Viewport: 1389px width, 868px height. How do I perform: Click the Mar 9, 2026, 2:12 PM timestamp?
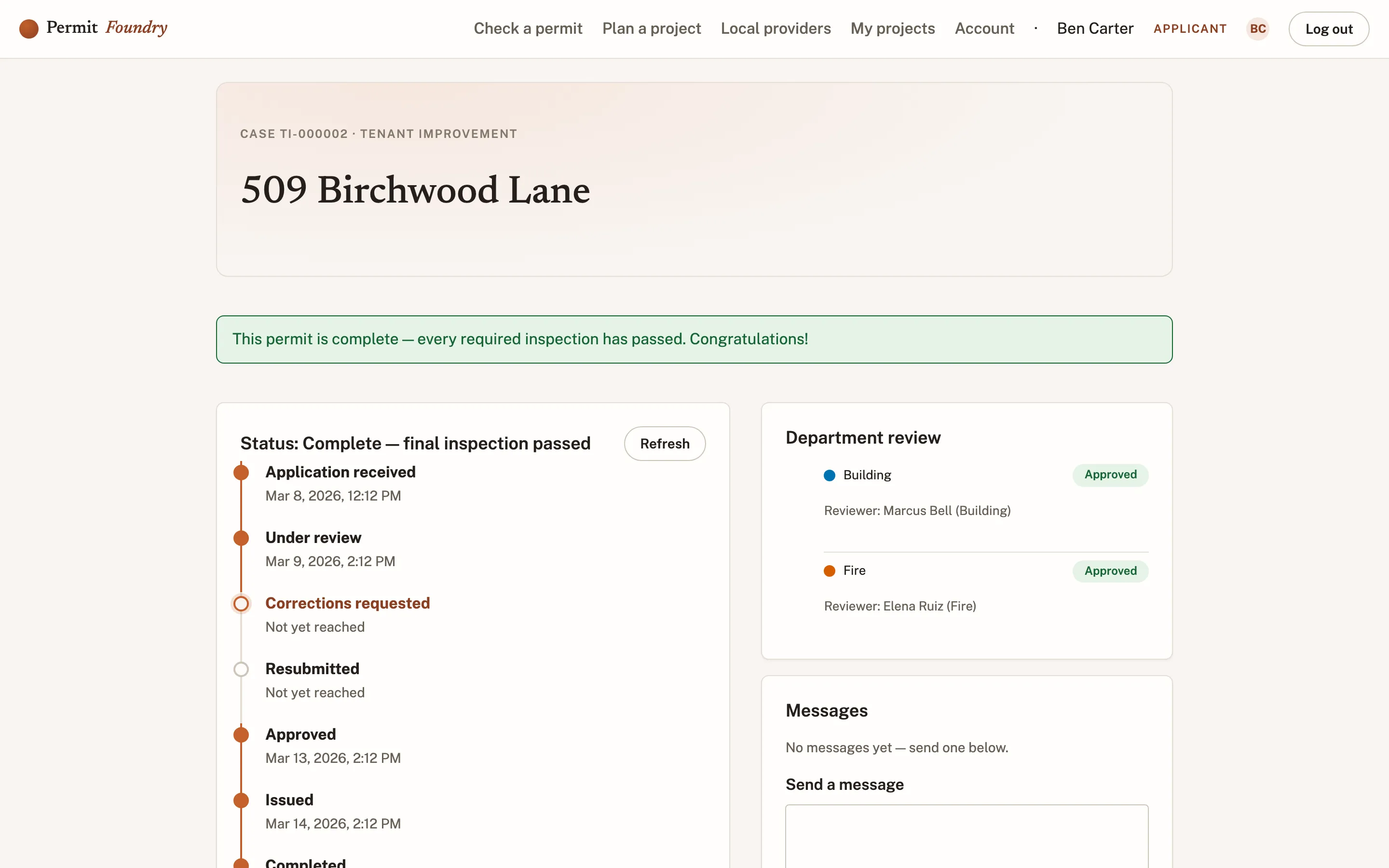pos(330,561)
